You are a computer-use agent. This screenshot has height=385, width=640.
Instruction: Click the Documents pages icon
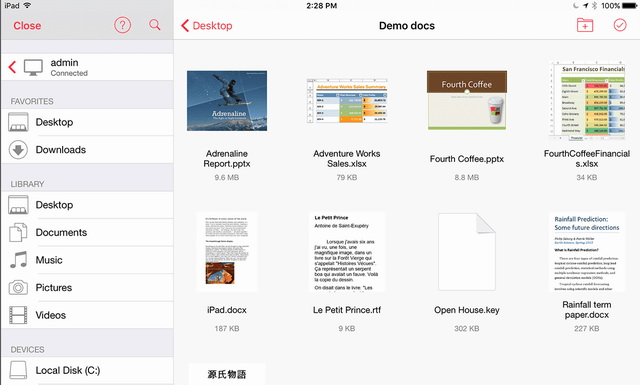coord(18,232)
